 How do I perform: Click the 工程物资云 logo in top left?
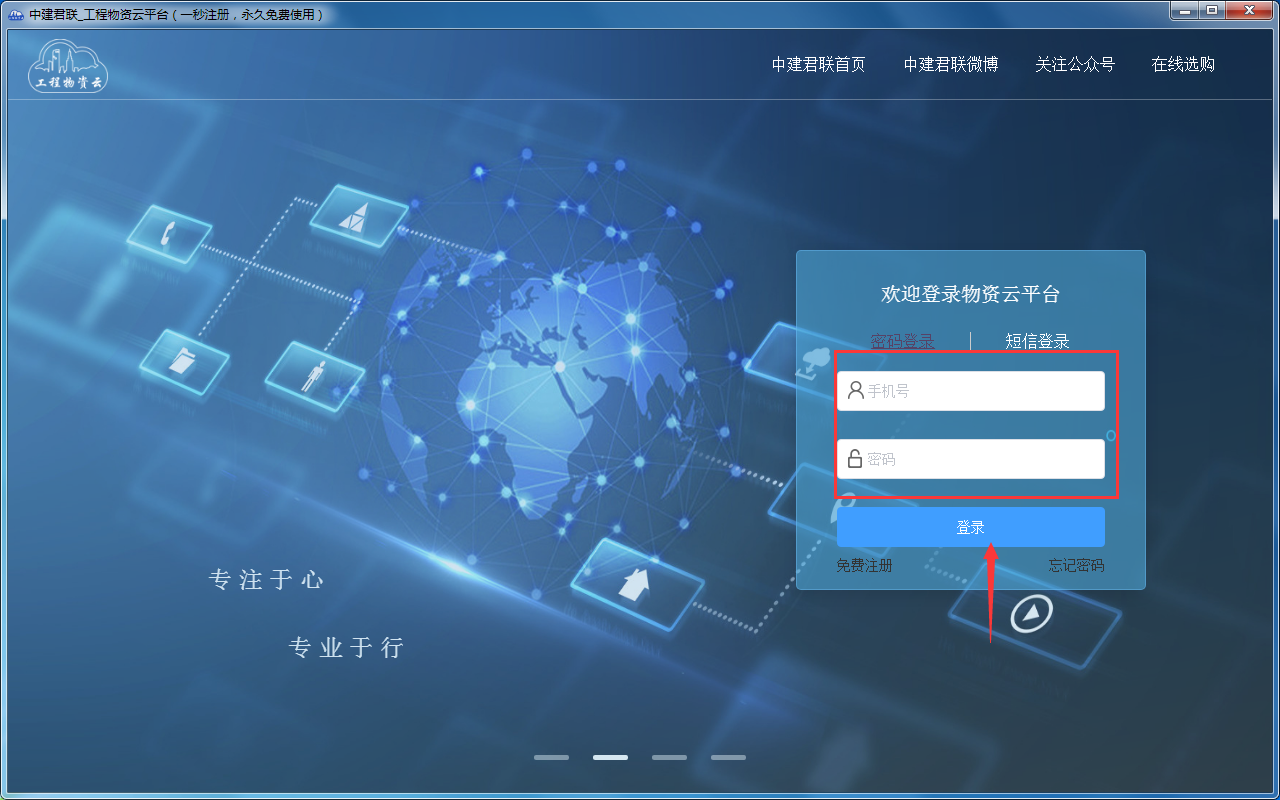tap(67, 65)
